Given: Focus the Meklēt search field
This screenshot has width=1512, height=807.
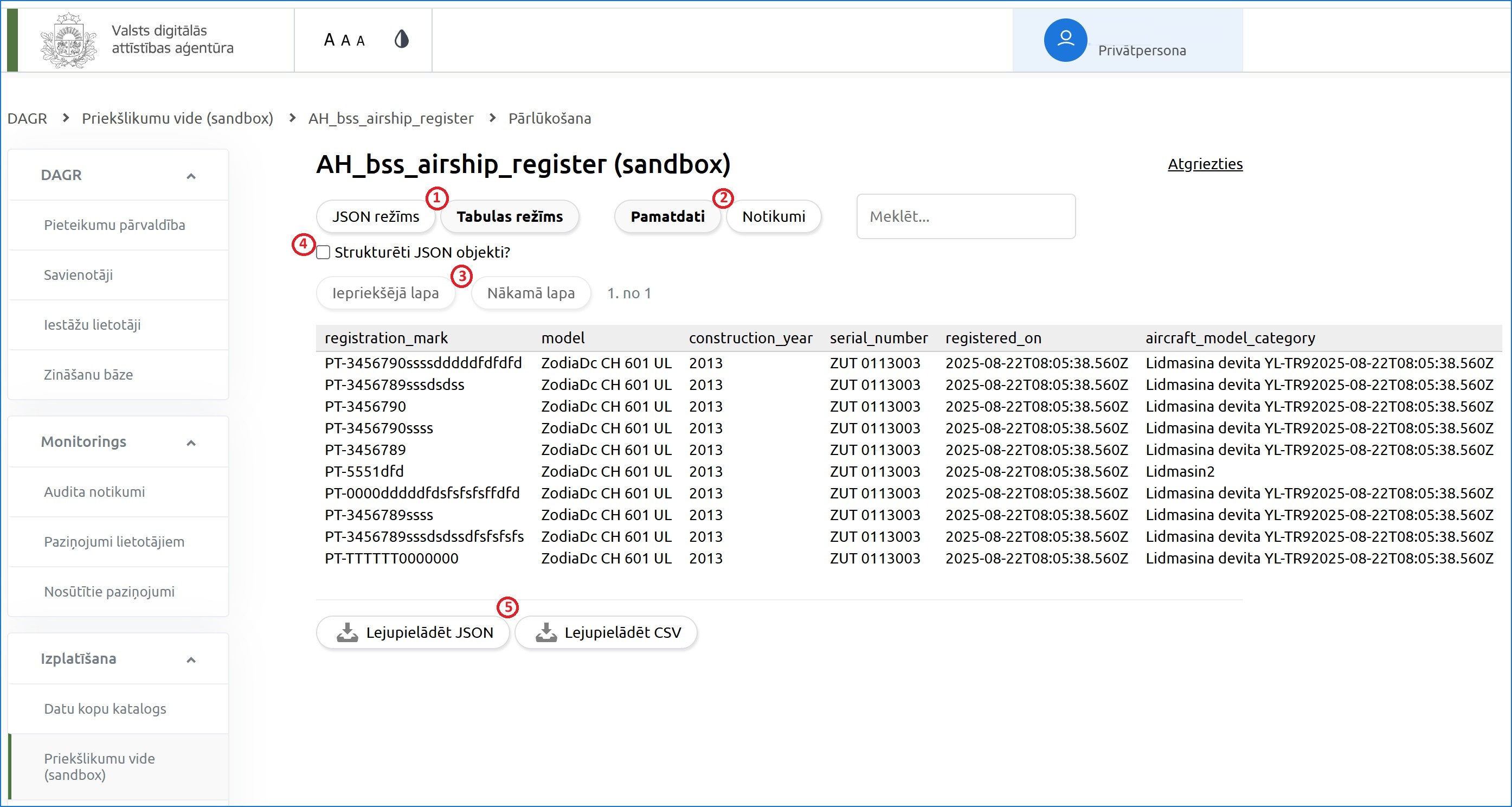Looking at the screenshot, I should point(966,217).
